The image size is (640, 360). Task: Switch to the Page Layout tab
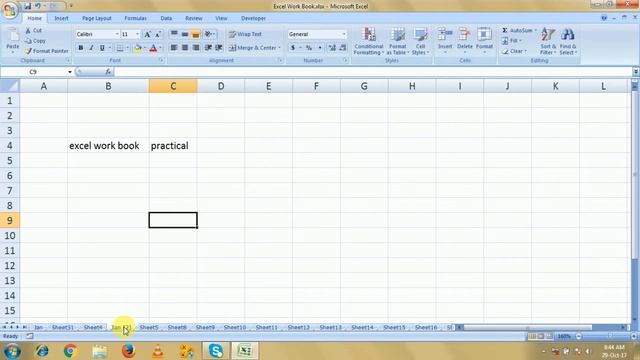coord(97,18)
